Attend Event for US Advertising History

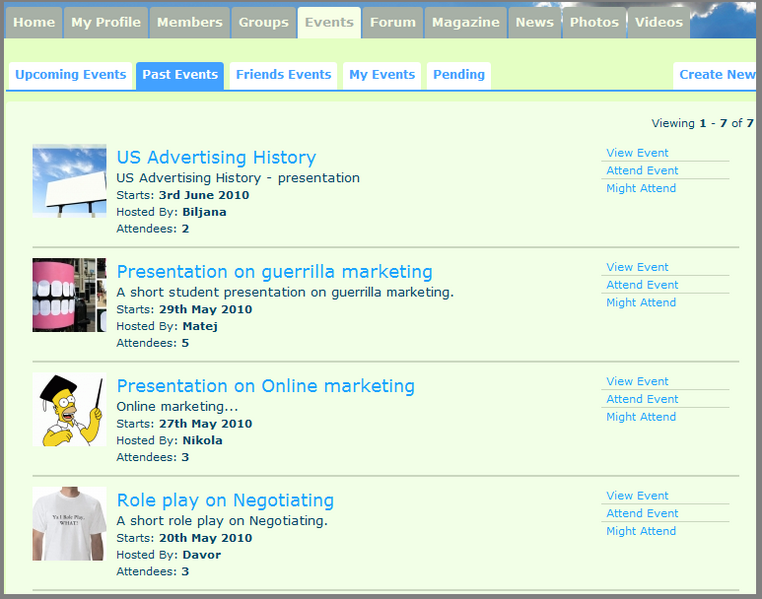pyautogui.click(x=642, y=171)
